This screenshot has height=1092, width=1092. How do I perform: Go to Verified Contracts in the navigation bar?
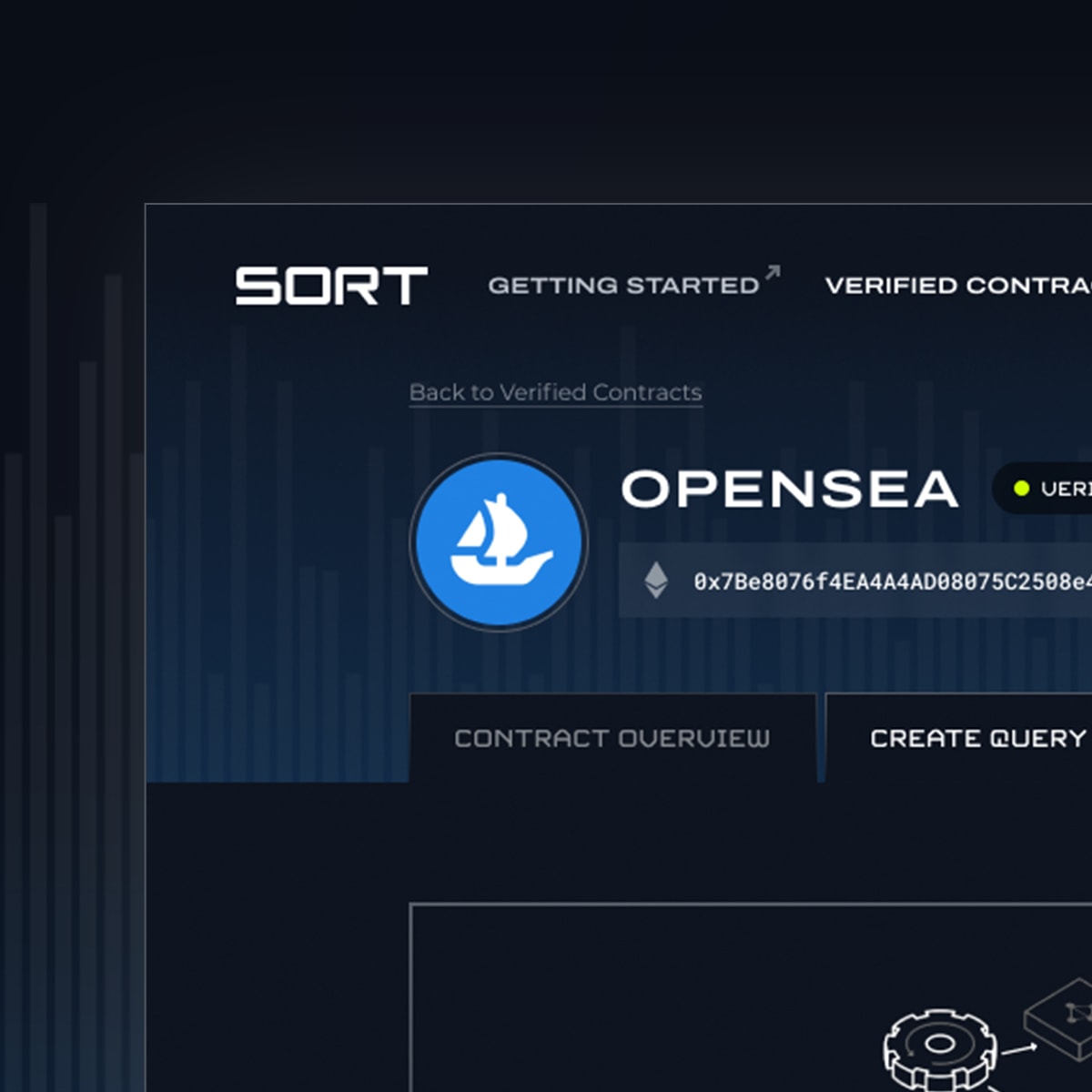coord(957,286)
